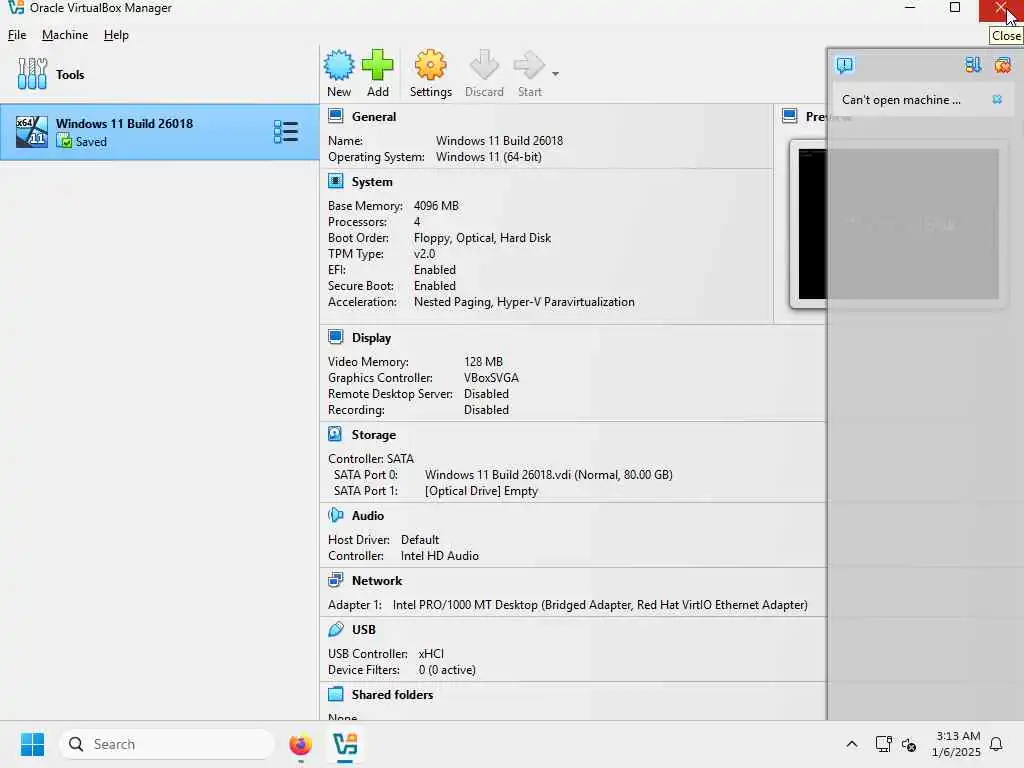Click the Storage section disk icon

tap(336, 434)
